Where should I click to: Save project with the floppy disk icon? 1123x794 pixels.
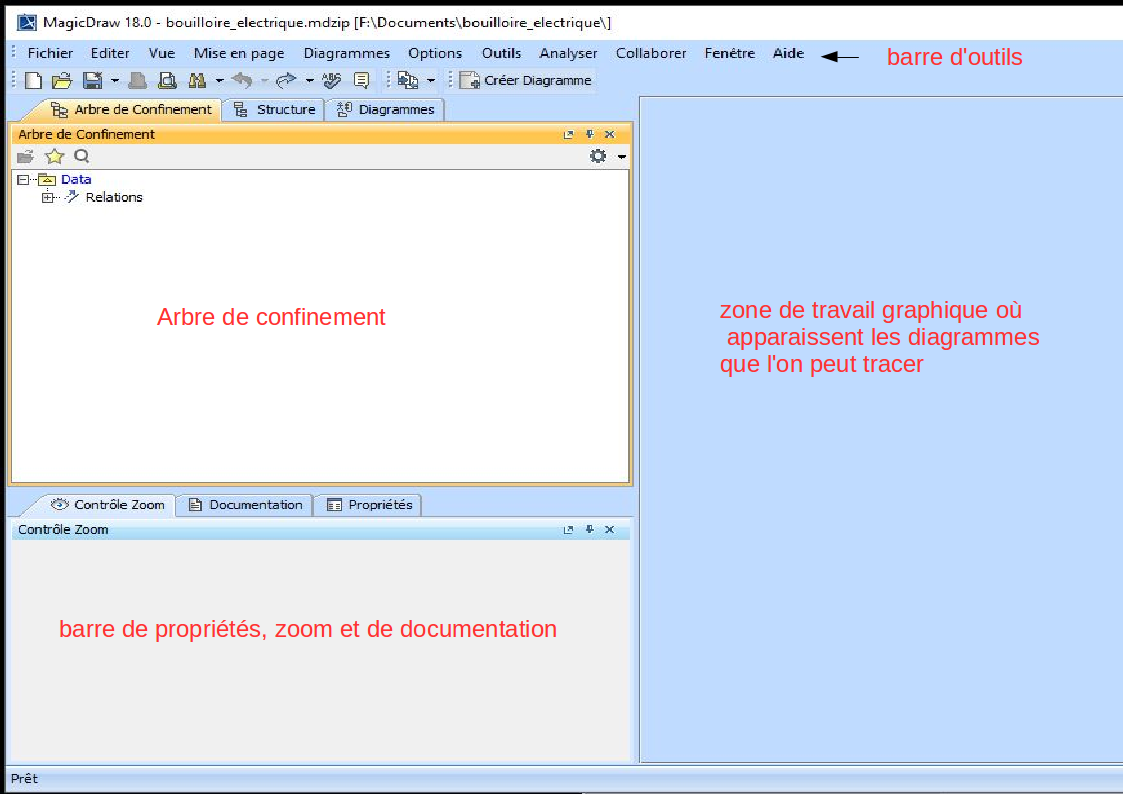click(x=92, y=81)
